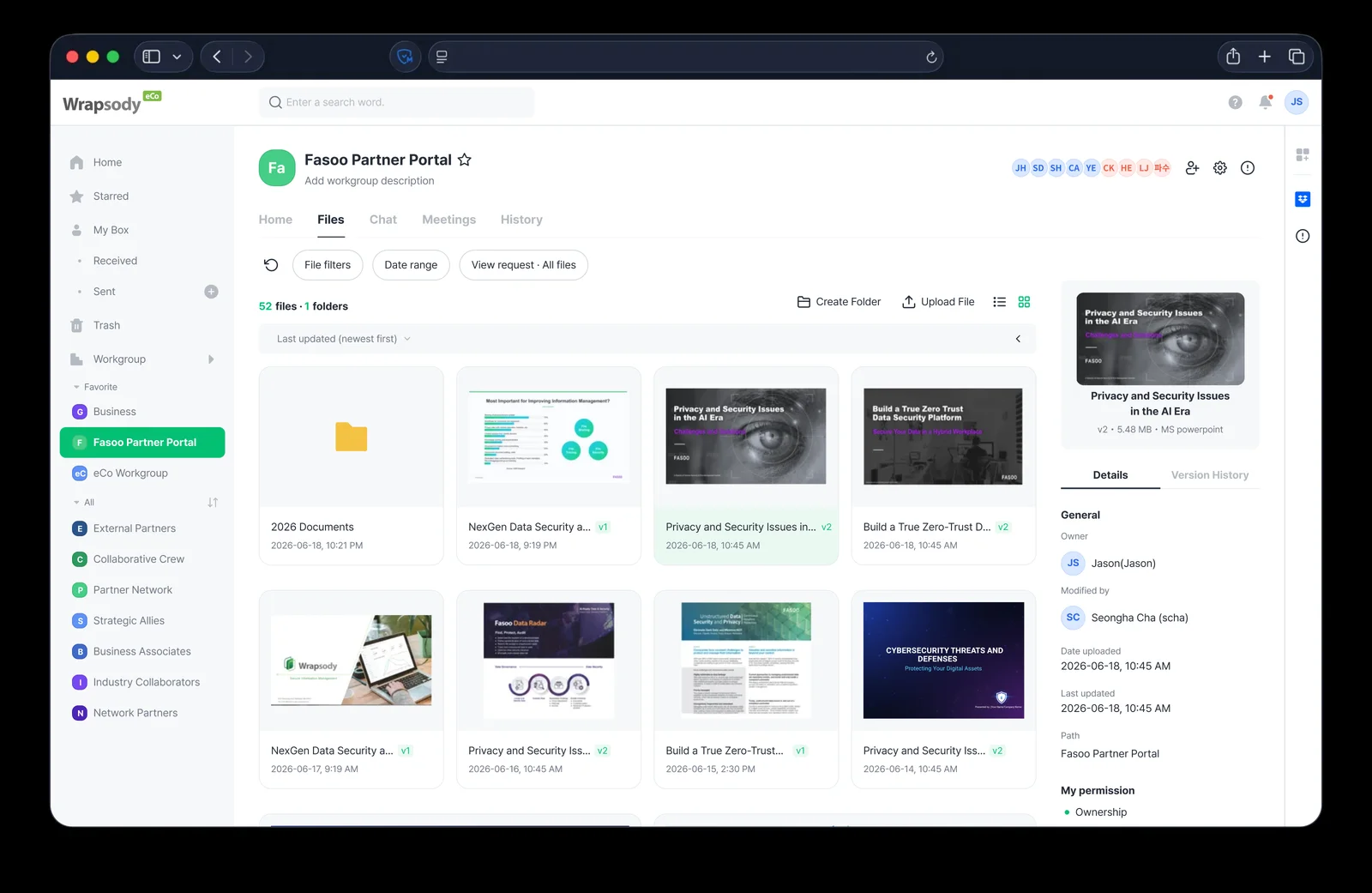Click Add workgroup description
Image resolution: width=1372 pixels, height=893 pixels.
(x=370, y=181)
